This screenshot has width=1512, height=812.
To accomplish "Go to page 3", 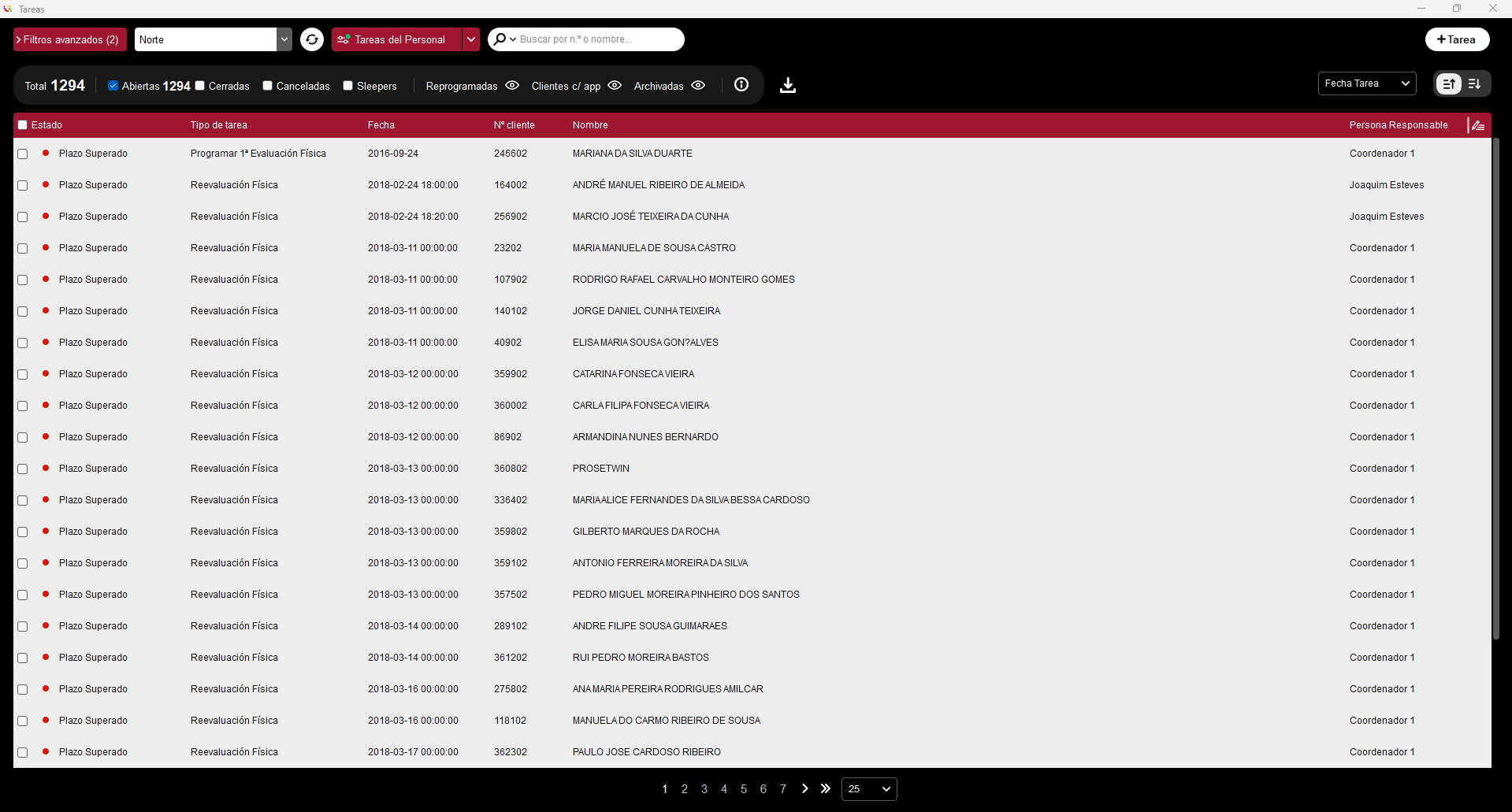I will [x=704, y=789].
